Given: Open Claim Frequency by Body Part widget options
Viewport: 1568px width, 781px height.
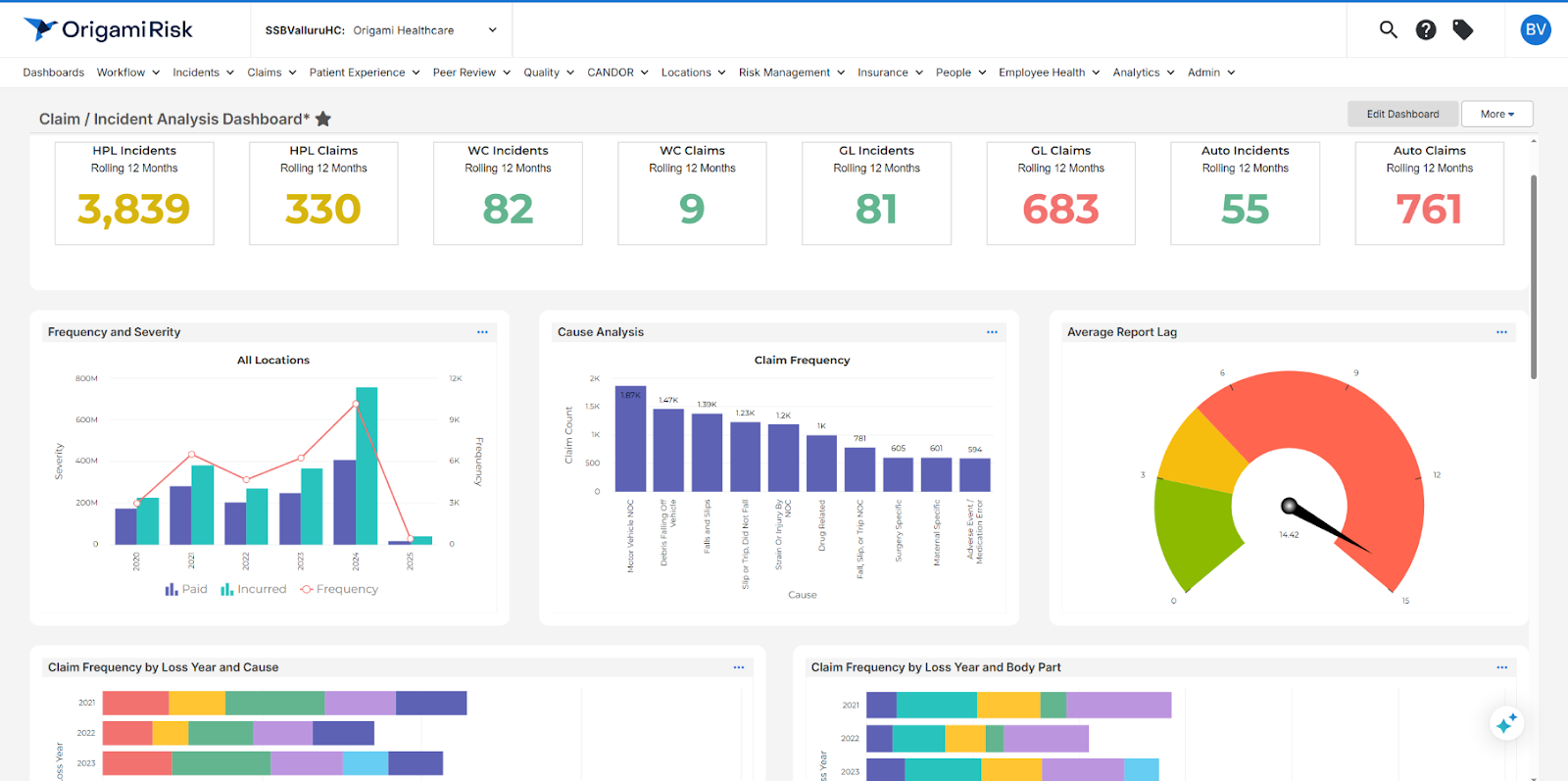Looking at the screenshot, I should (1501, 667).
